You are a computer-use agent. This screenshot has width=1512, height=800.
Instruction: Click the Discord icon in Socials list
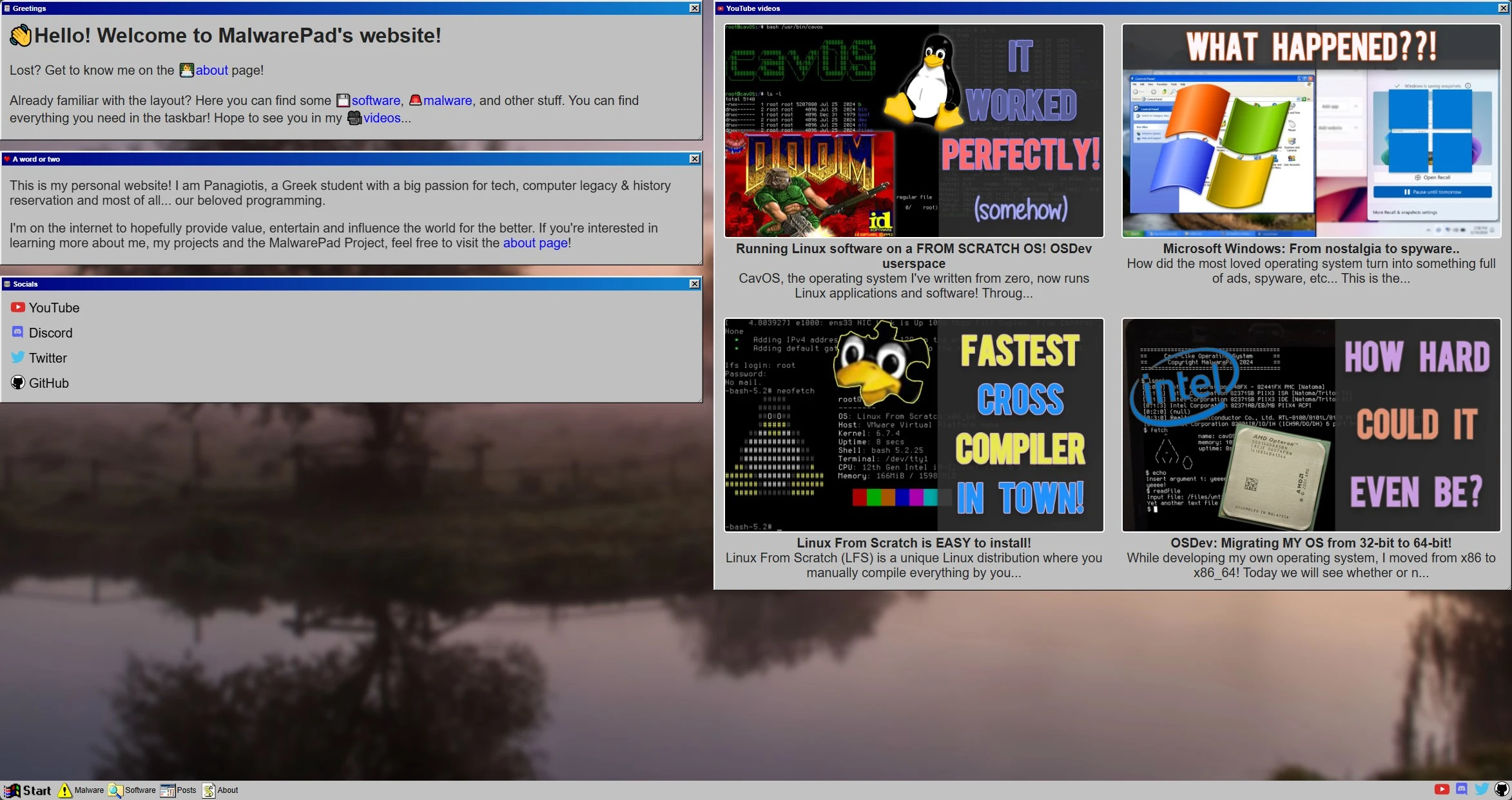pyautogui.click(x=17, y=332)
